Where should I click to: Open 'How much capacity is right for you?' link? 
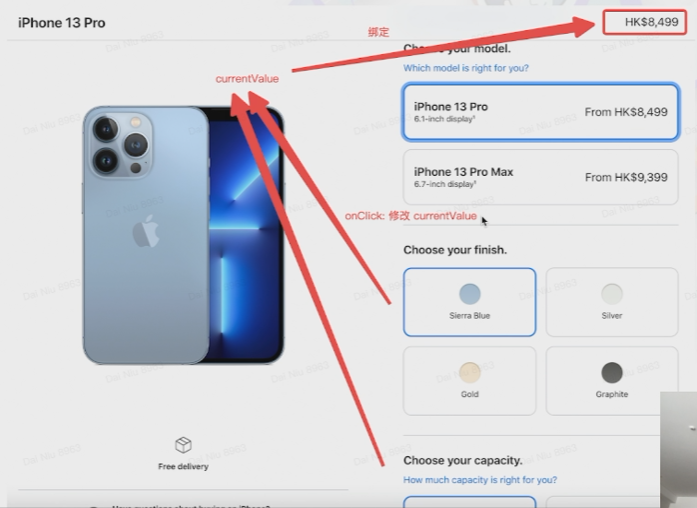tap(480, 480)
